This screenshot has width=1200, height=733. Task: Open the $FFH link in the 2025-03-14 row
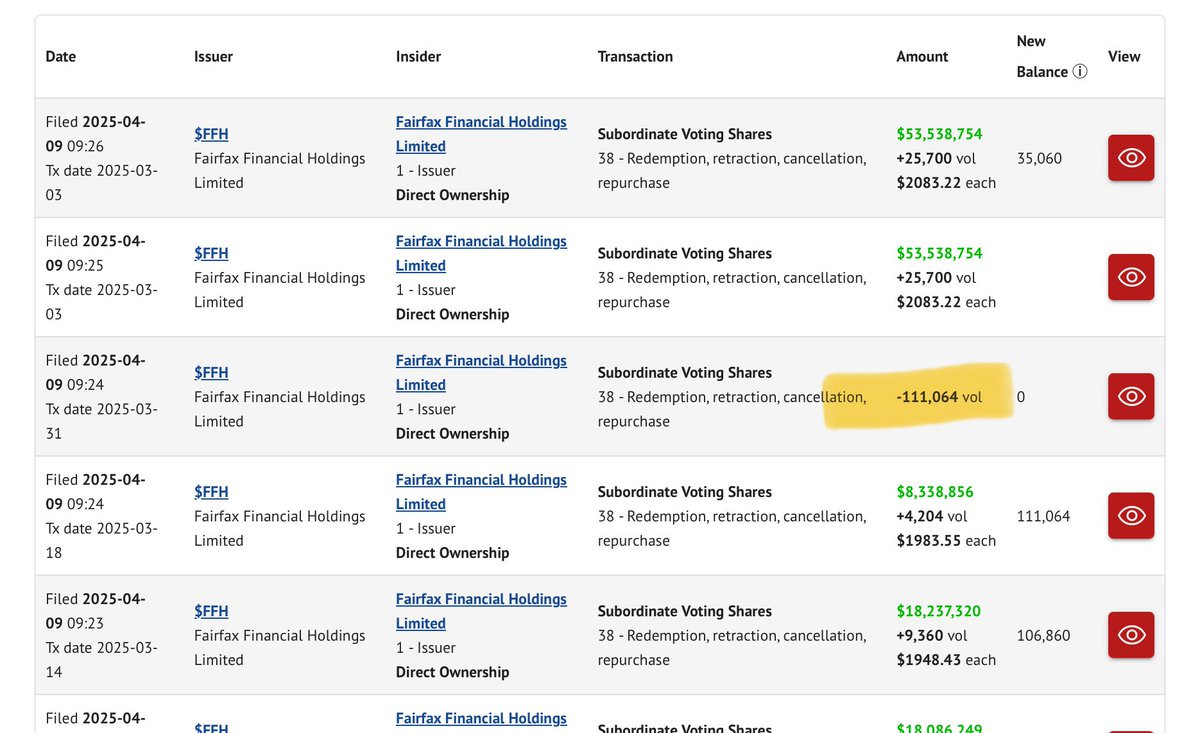click(211, 611)
